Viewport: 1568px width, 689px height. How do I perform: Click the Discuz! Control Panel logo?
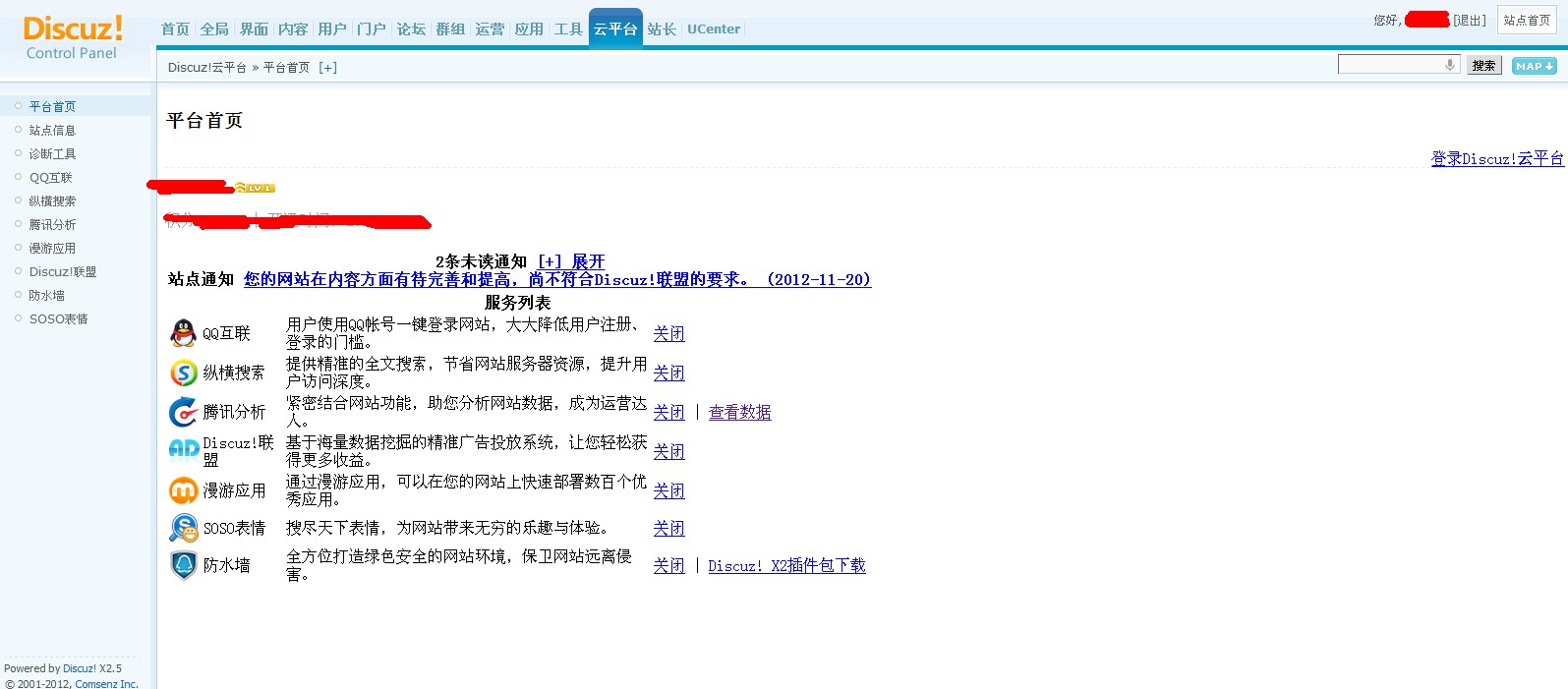73,37
